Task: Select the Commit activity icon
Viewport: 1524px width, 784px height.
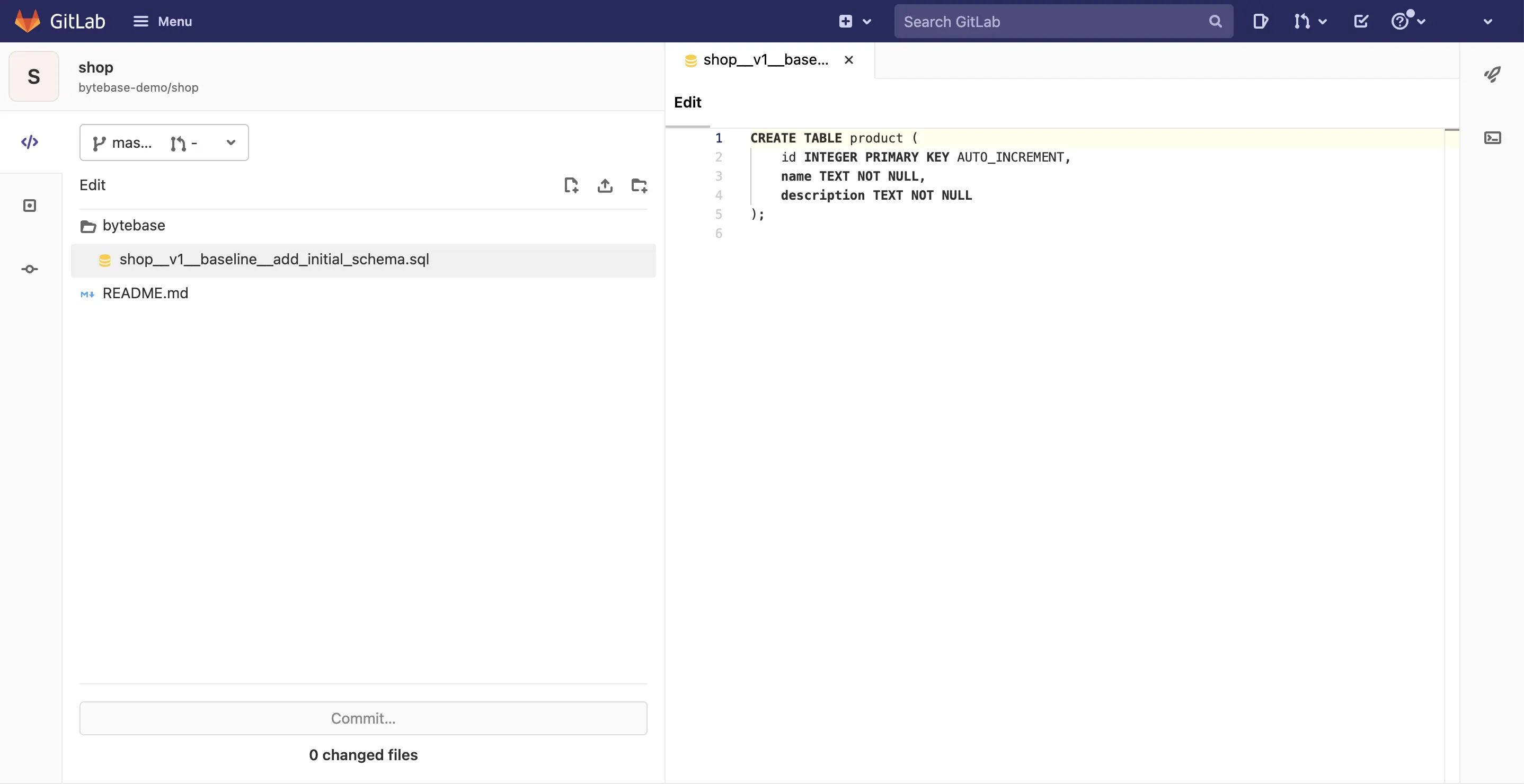Action: click(x=30, y=269)
